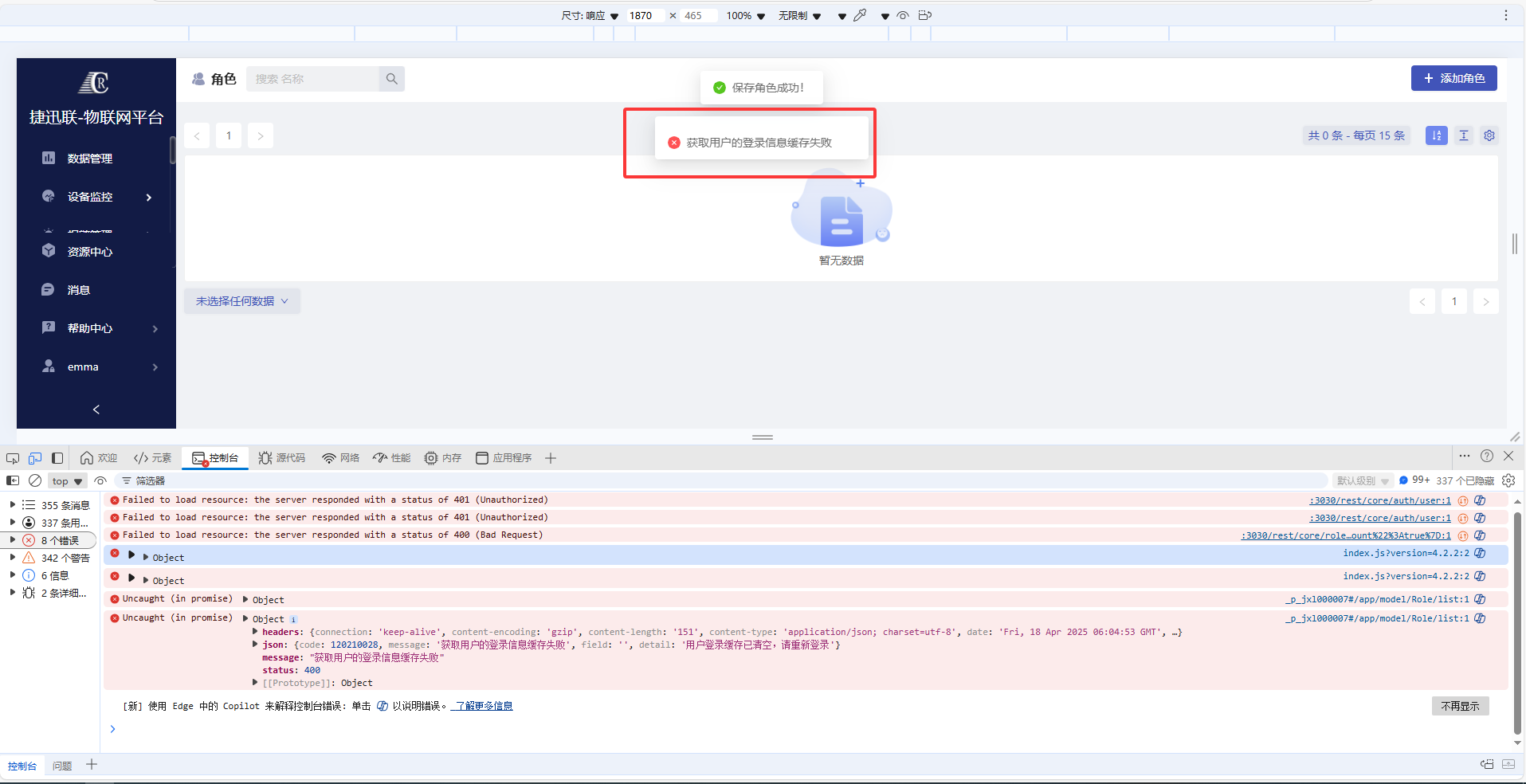Toggle live expression eye icon
The height and width of the screenshot is (784, 1526).
100,480
